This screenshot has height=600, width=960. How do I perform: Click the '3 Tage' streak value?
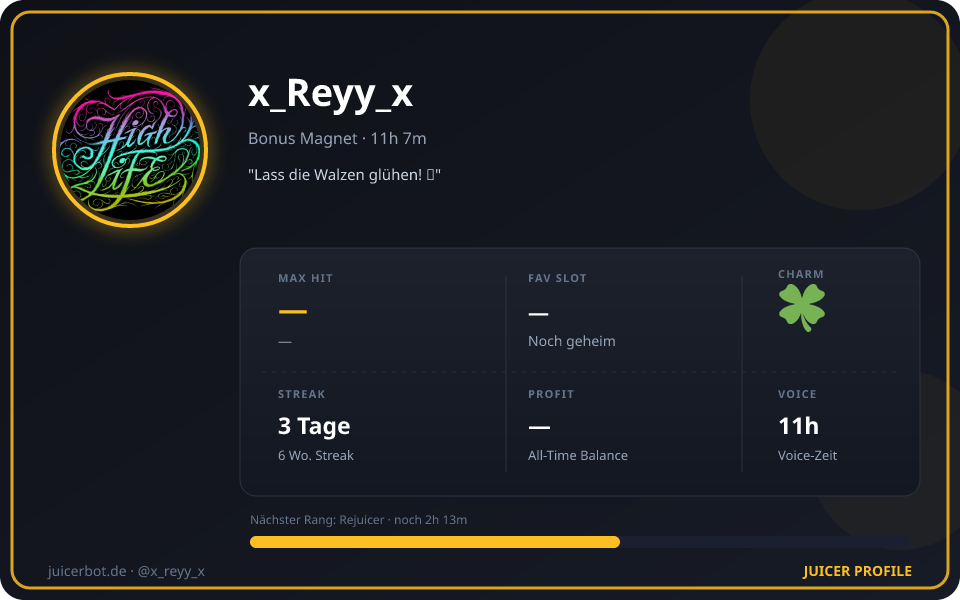pos(314,426)
